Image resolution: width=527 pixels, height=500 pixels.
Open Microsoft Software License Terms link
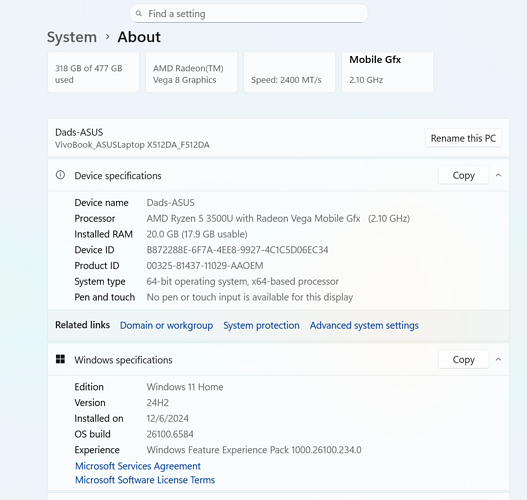click(145, 480)
